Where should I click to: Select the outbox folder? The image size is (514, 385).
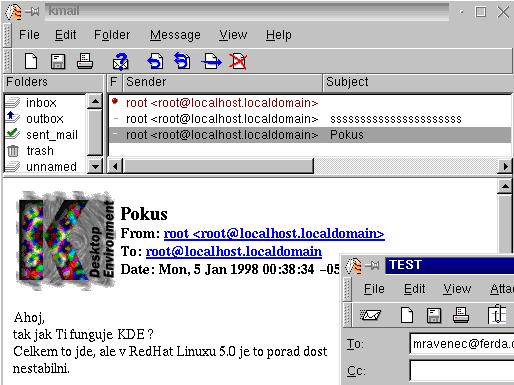click(45, 119)
